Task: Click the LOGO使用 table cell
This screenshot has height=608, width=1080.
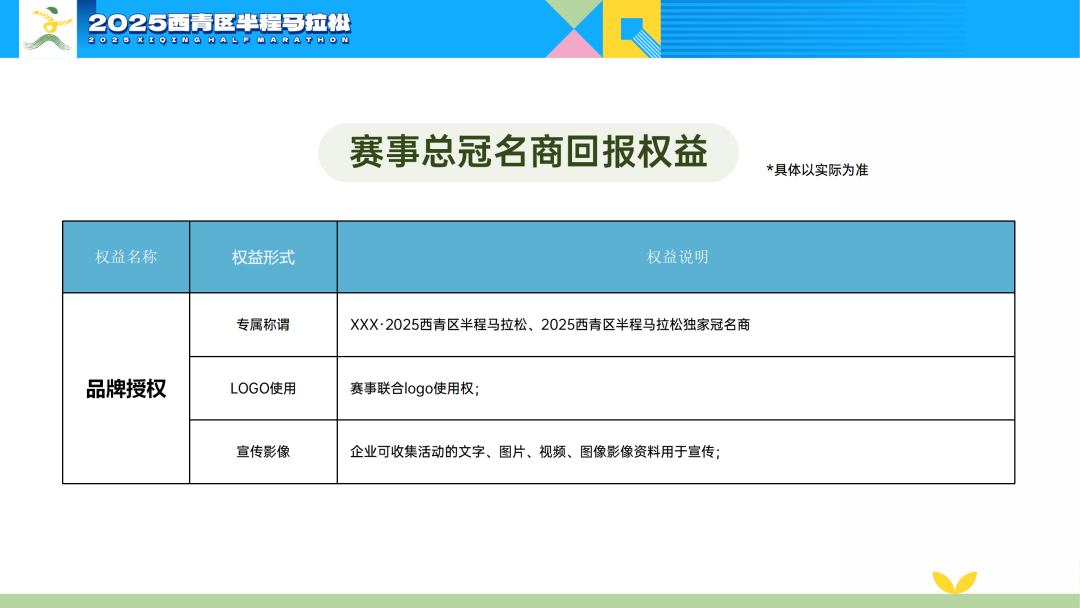Action: click(263, 388)
